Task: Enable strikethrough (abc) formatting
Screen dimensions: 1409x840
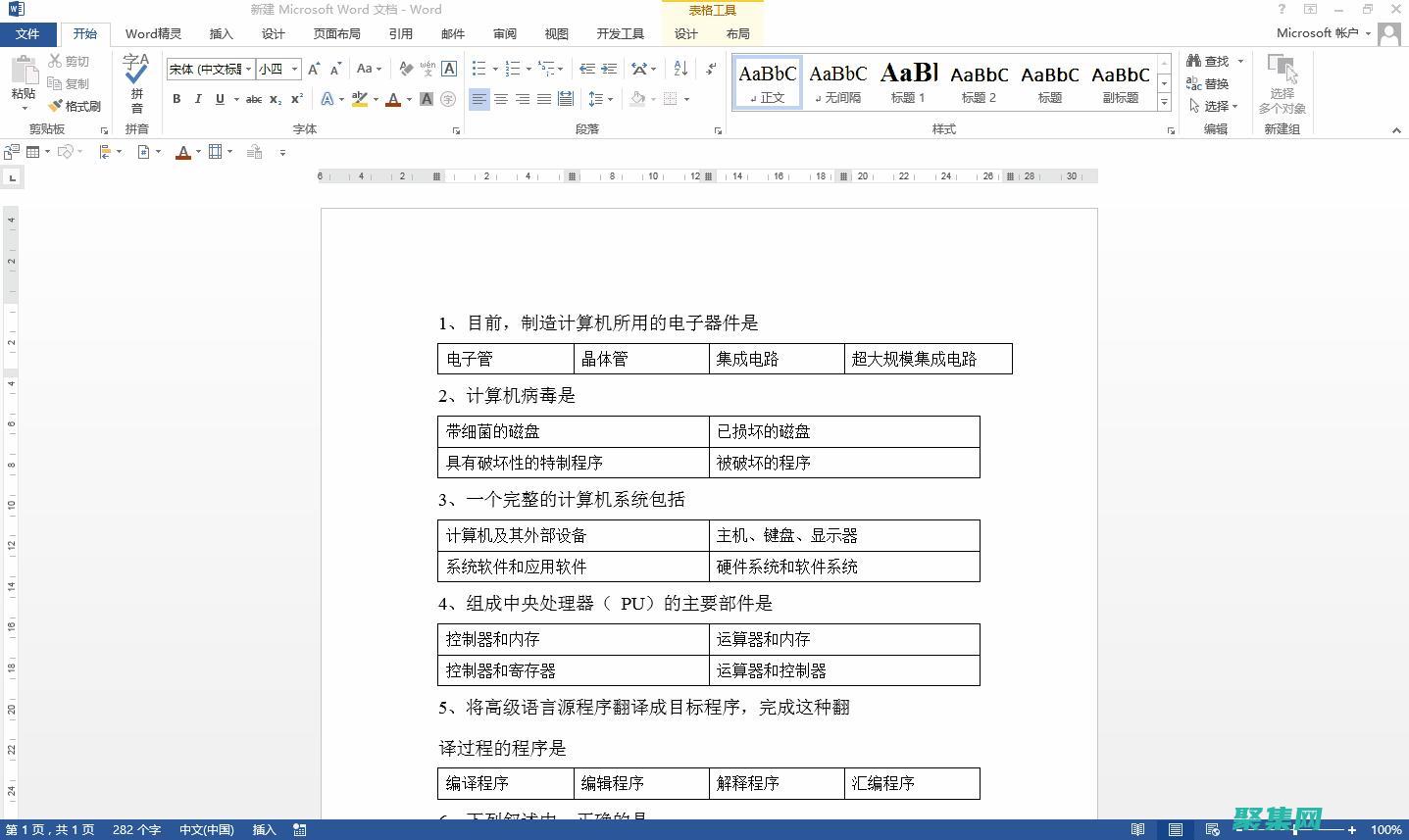Action: [253, 99]
